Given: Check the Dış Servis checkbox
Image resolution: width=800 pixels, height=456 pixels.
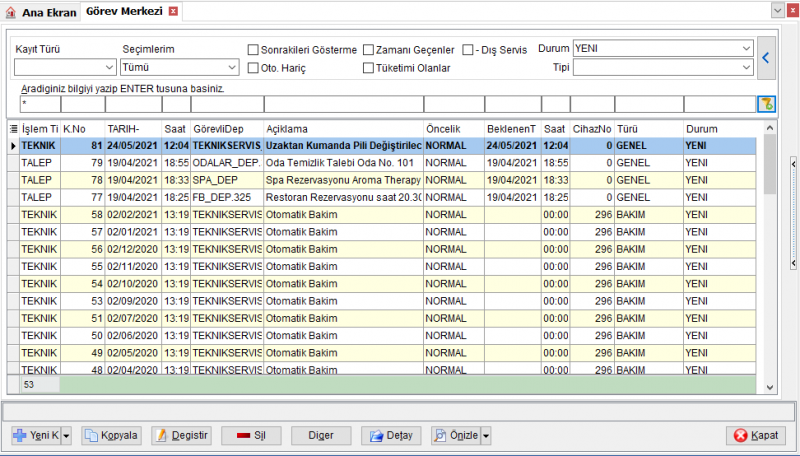Looking at the screenshot, I should pyautogui.click(x=468, y=50).
